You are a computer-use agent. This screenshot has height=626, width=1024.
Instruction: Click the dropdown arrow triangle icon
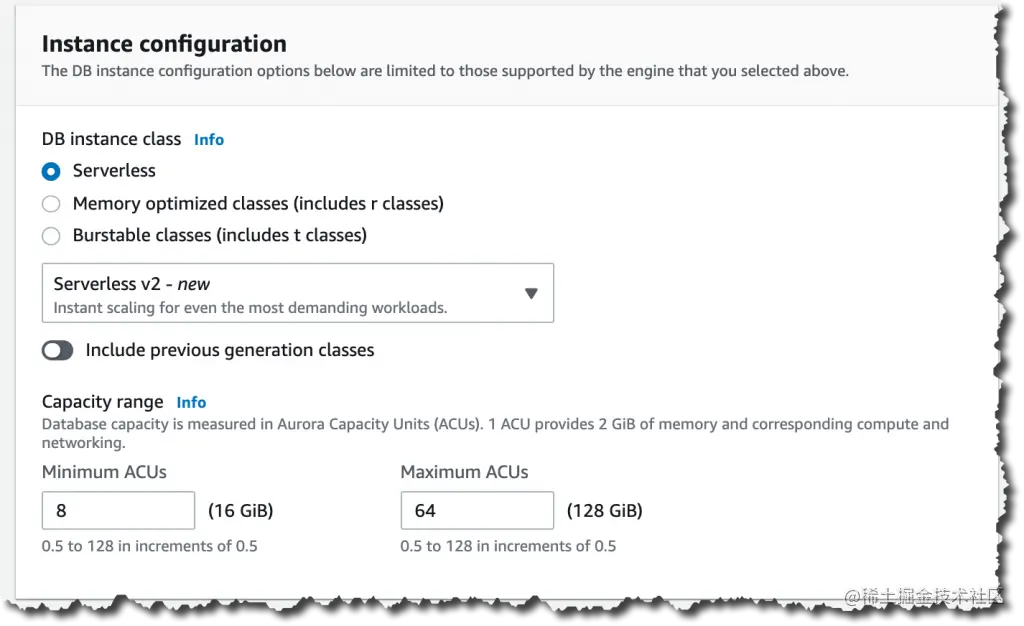[x=531, y=293]
